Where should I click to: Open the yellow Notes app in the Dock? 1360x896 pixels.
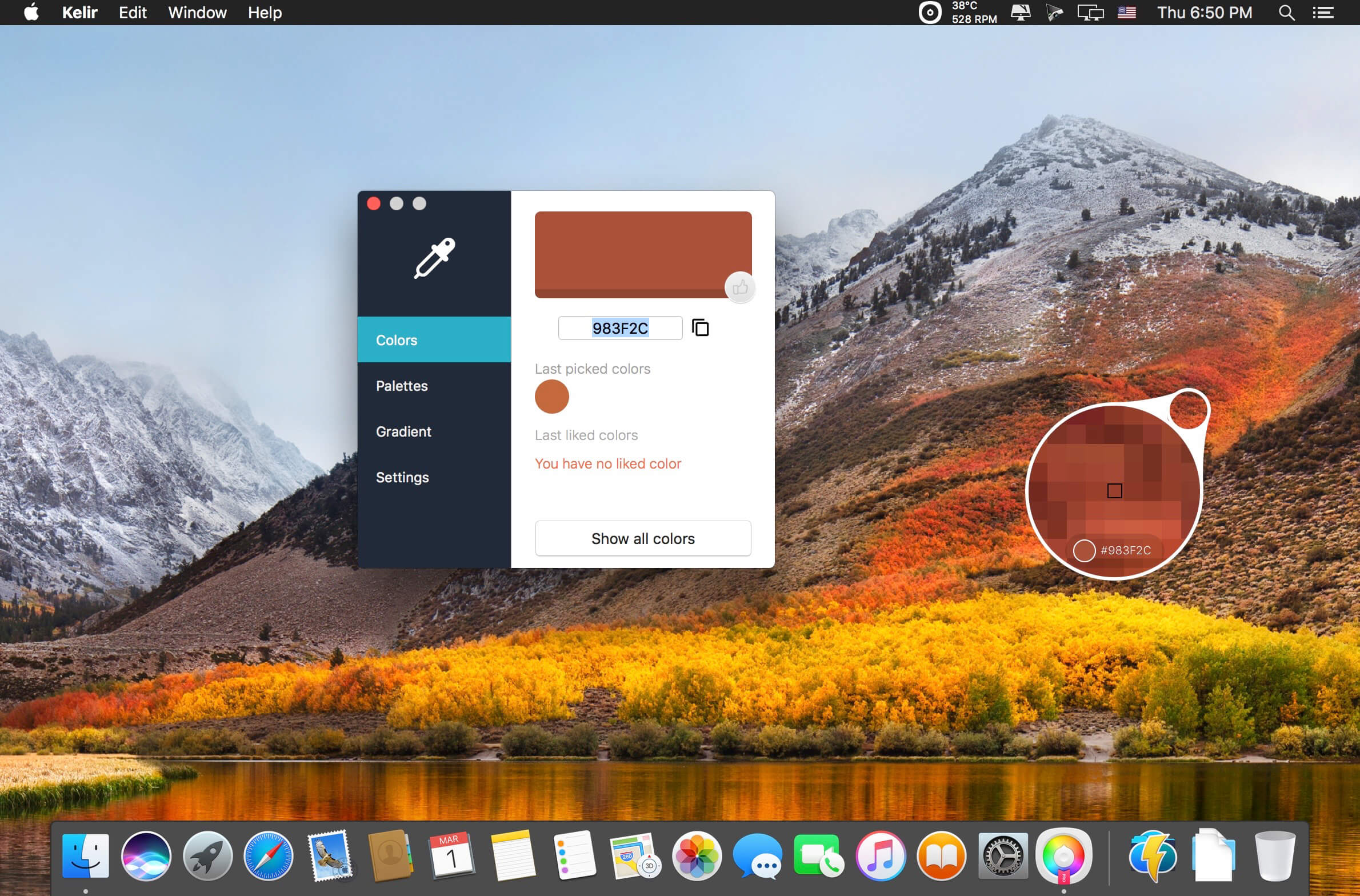[513, 856]
